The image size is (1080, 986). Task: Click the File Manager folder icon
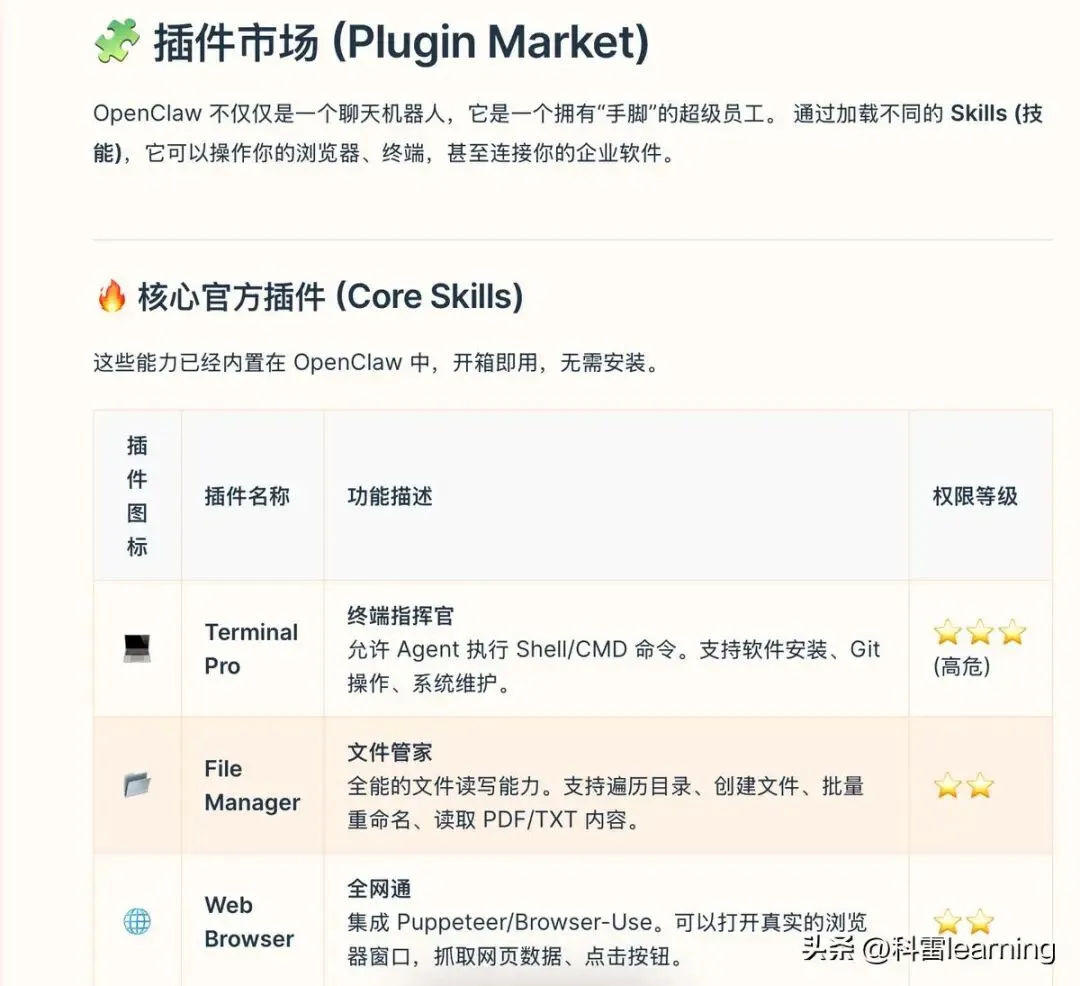137,785
